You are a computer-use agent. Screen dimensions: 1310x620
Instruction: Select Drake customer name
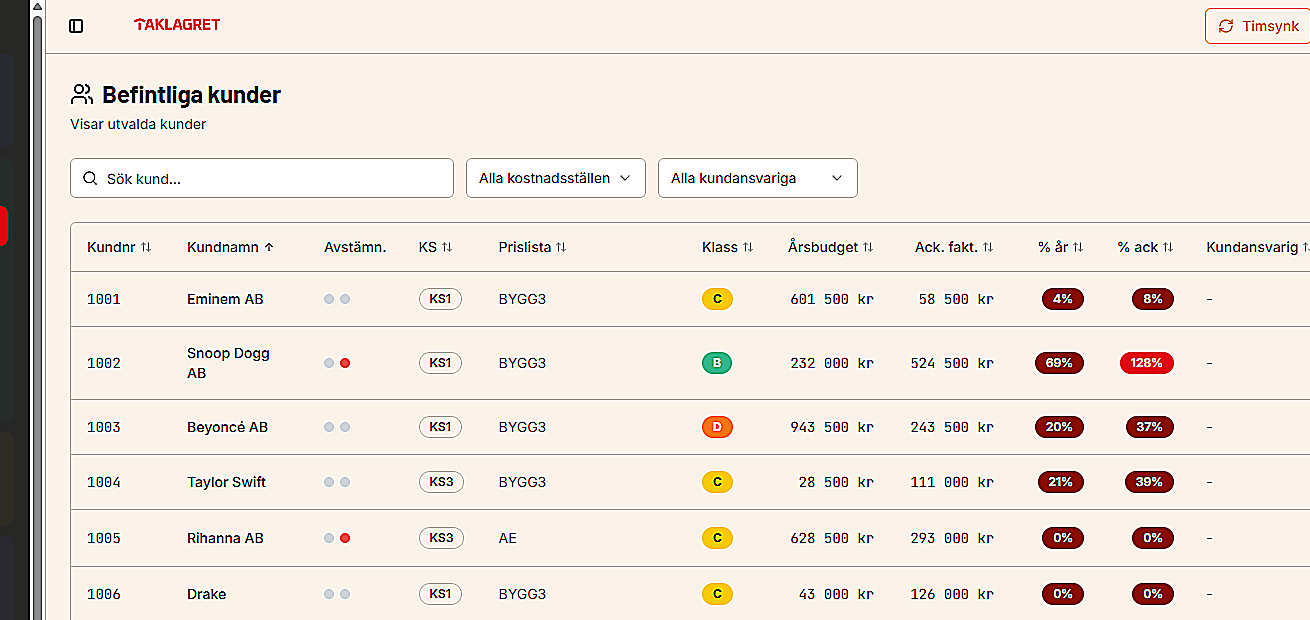(x=207, y=594)
